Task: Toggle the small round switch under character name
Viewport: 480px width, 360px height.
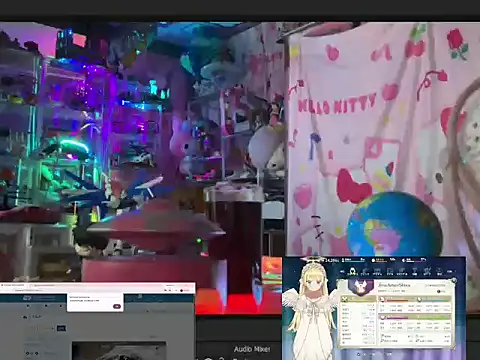Action: point(439,291)
